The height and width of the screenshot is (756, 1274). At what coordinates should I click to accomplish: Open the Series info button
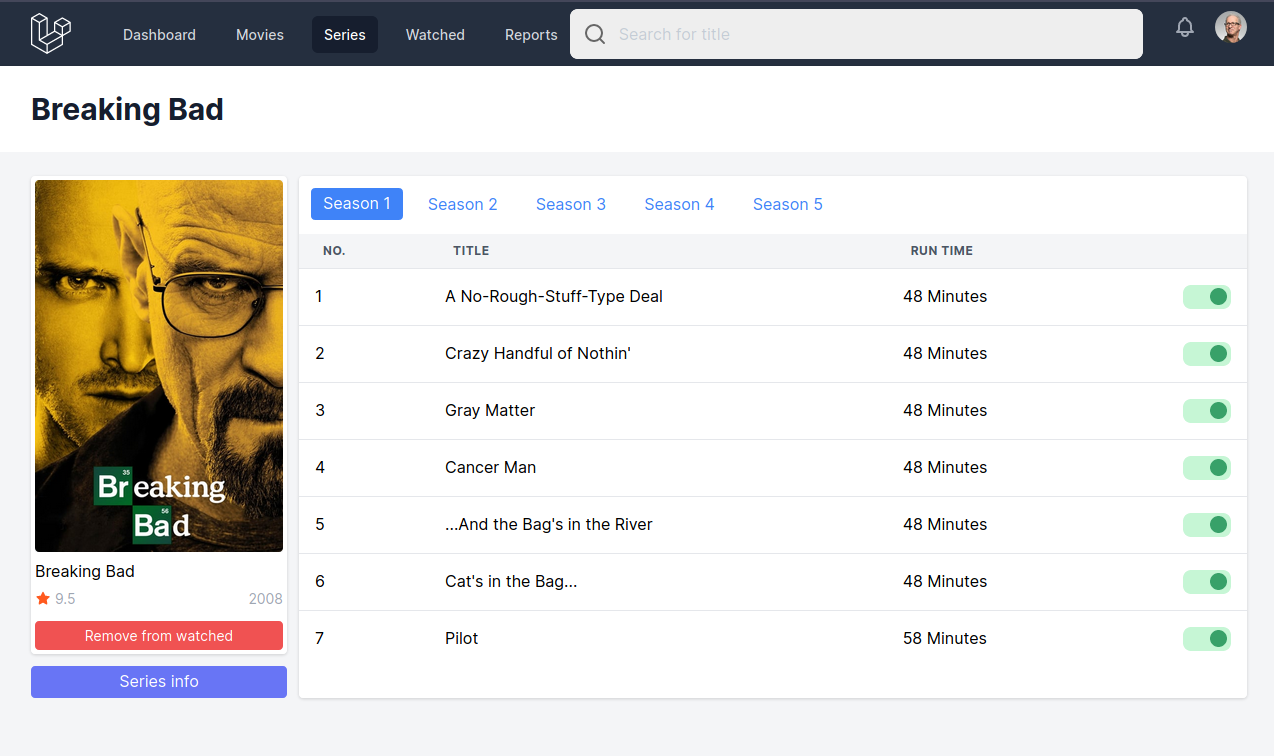click(x=159, y=682)
